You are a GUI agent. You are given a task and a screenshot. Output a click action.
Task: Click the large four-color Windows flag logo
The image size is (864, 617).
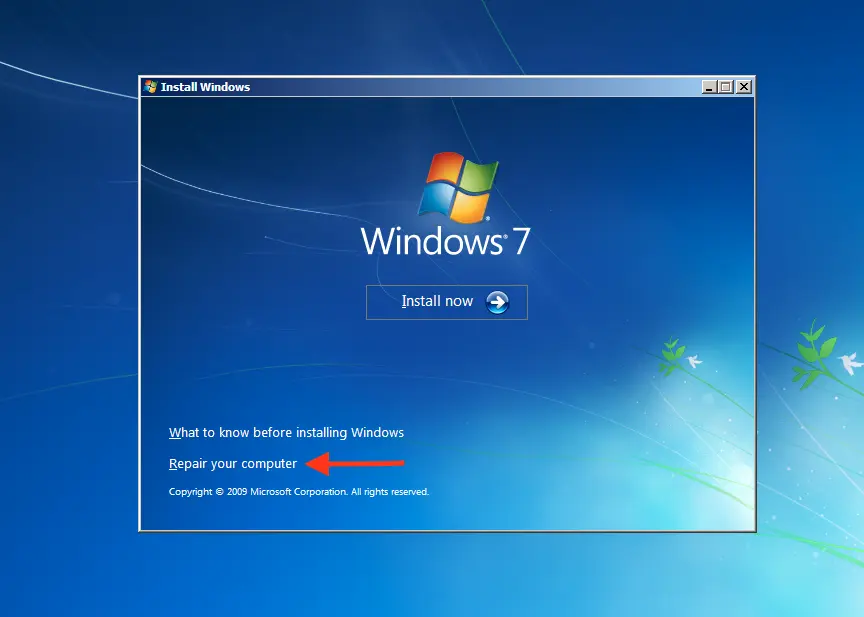tap(458, 186)
